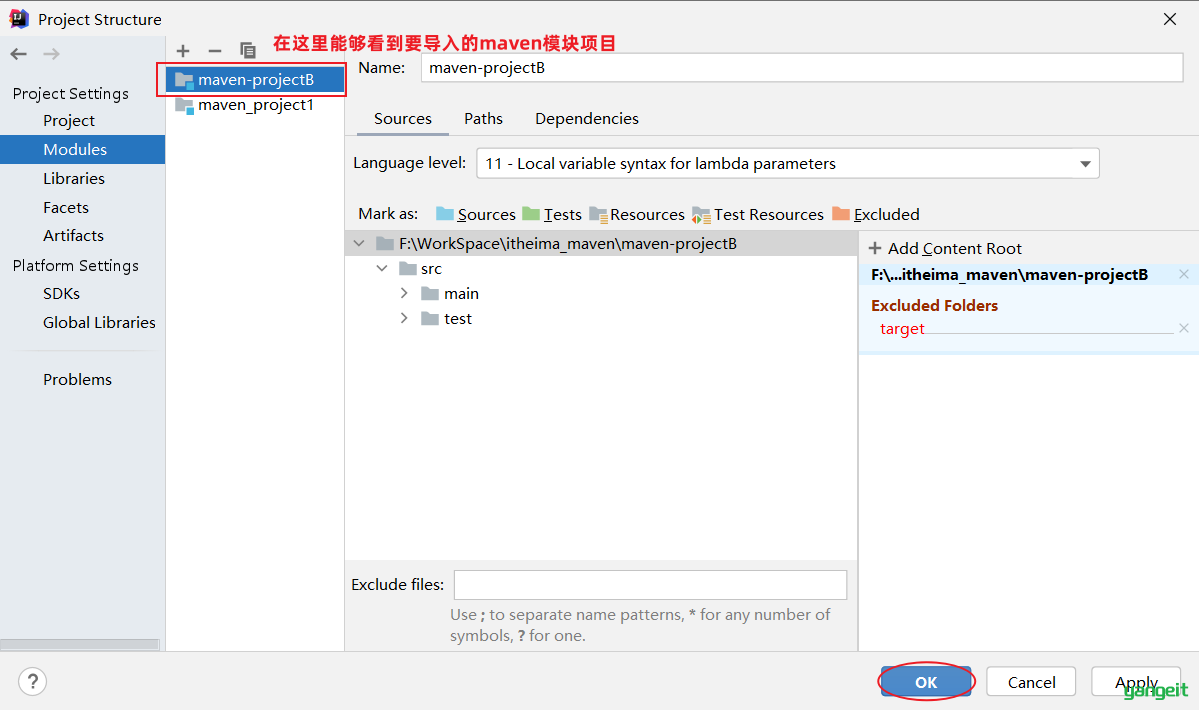Select the F:\WorkSpace content root row
1199x710 pixels.
click(601, 244)
